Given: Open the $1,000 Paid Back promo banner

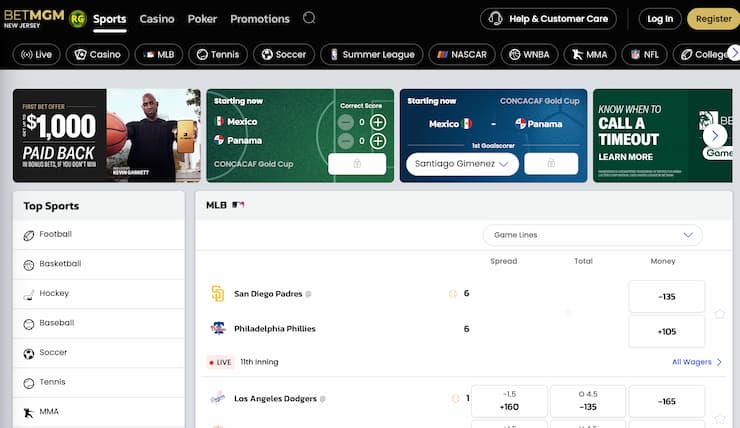Looking at the screenshot, I should click(x=107, y=135).
